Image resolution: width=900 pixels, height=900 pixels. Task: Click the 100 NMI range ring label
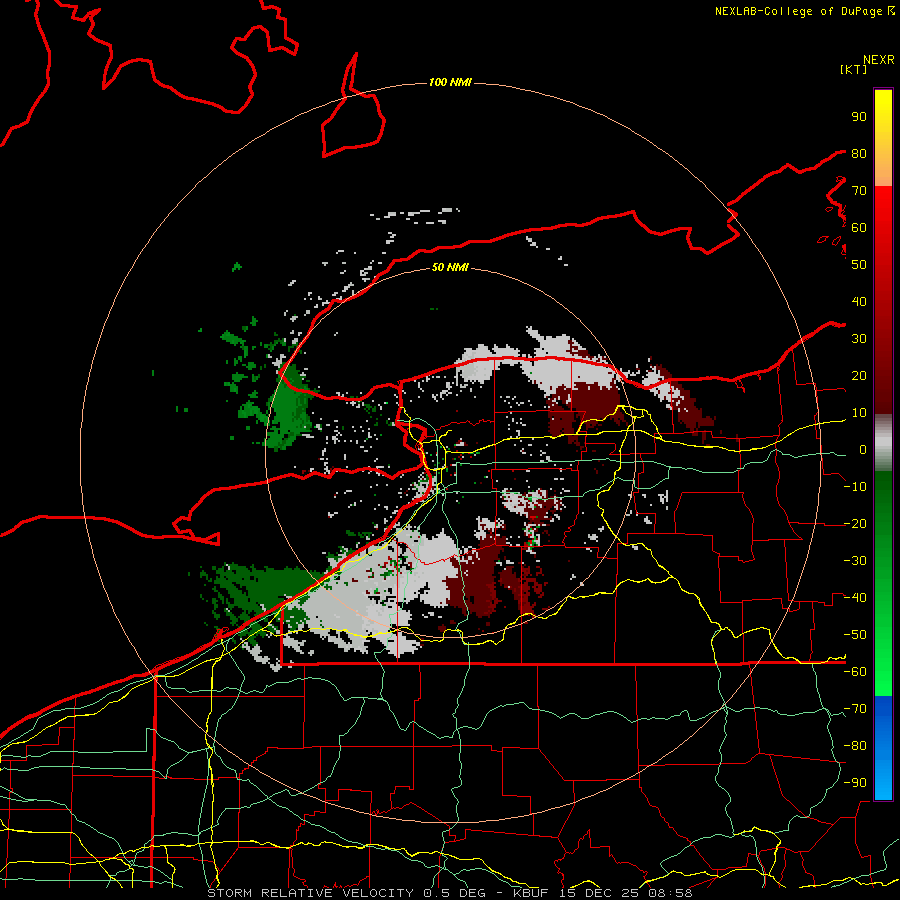point(450,83)
